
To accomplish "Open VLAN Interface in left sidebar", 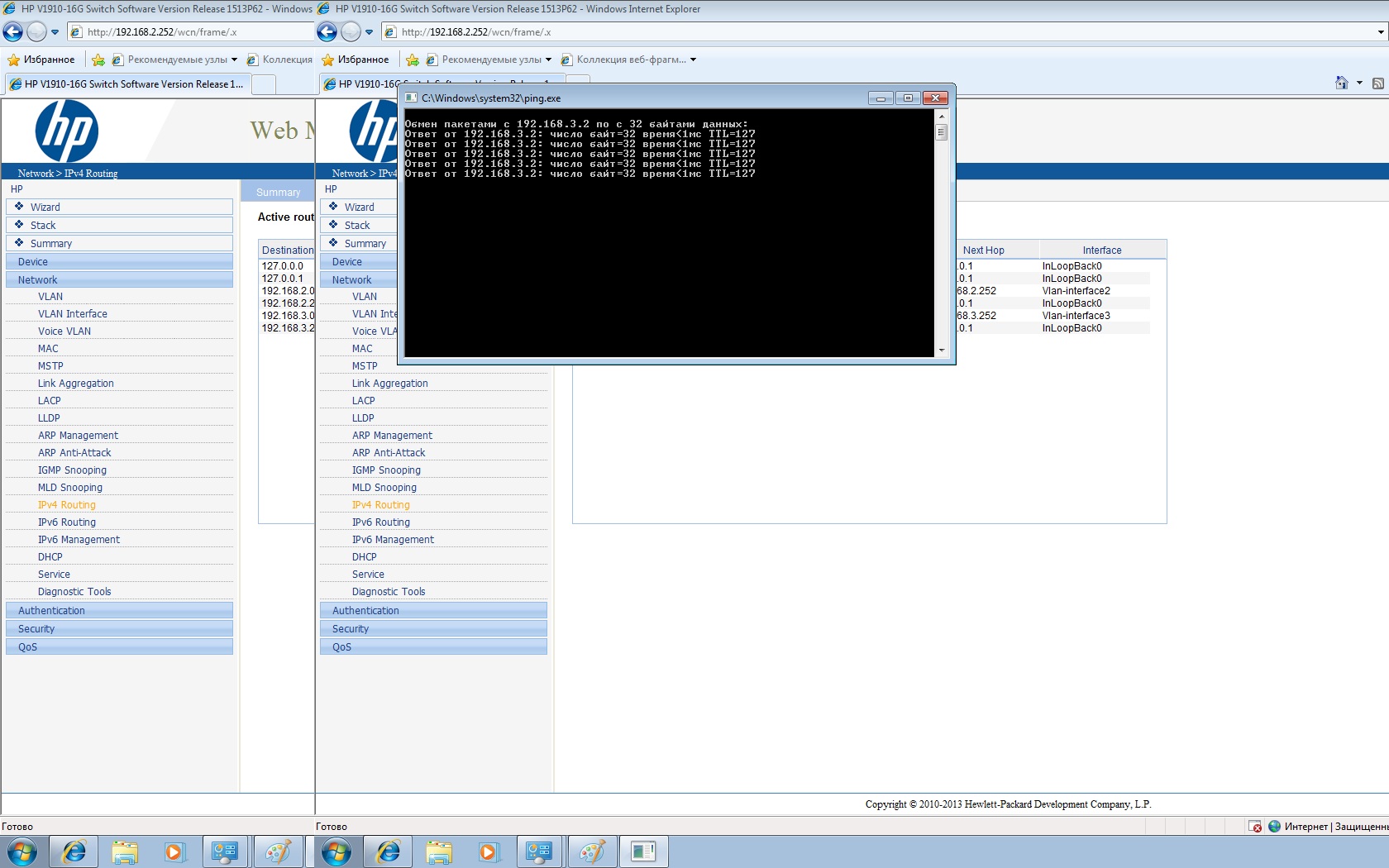I will click(x=73, y=314).
